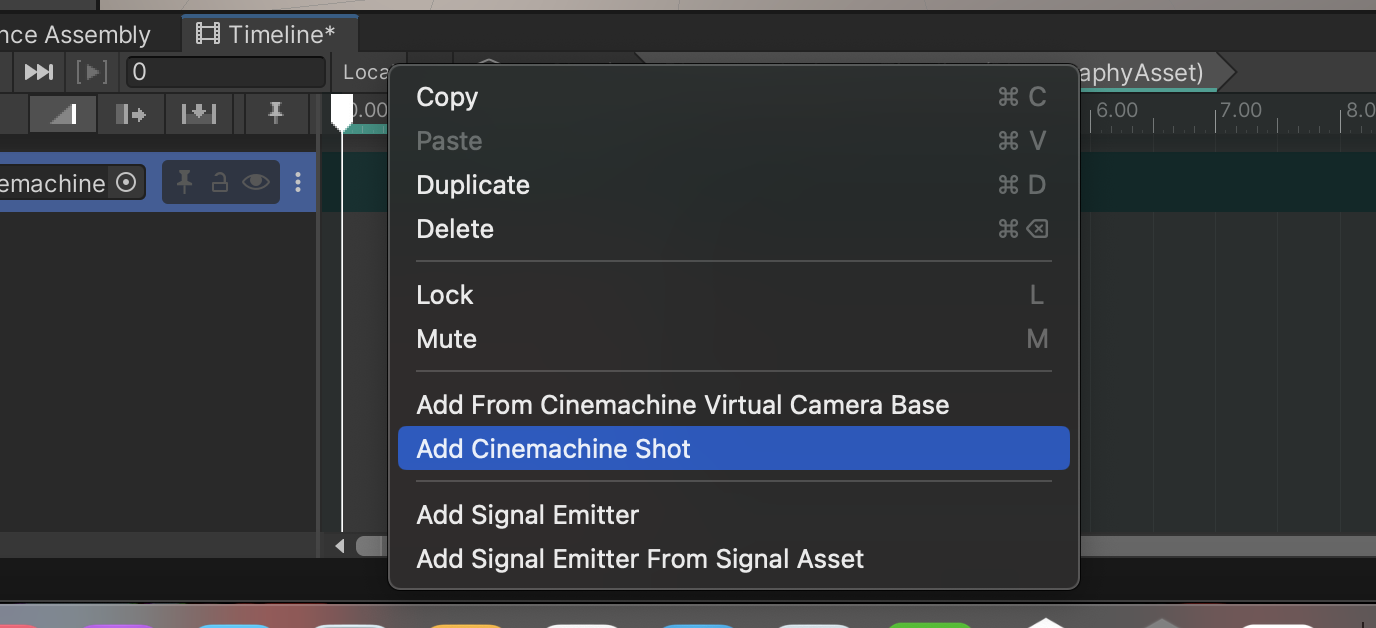Switch to the Timeline tab
This screenshot has height=628, width=1376.
(x=267, y=35)
